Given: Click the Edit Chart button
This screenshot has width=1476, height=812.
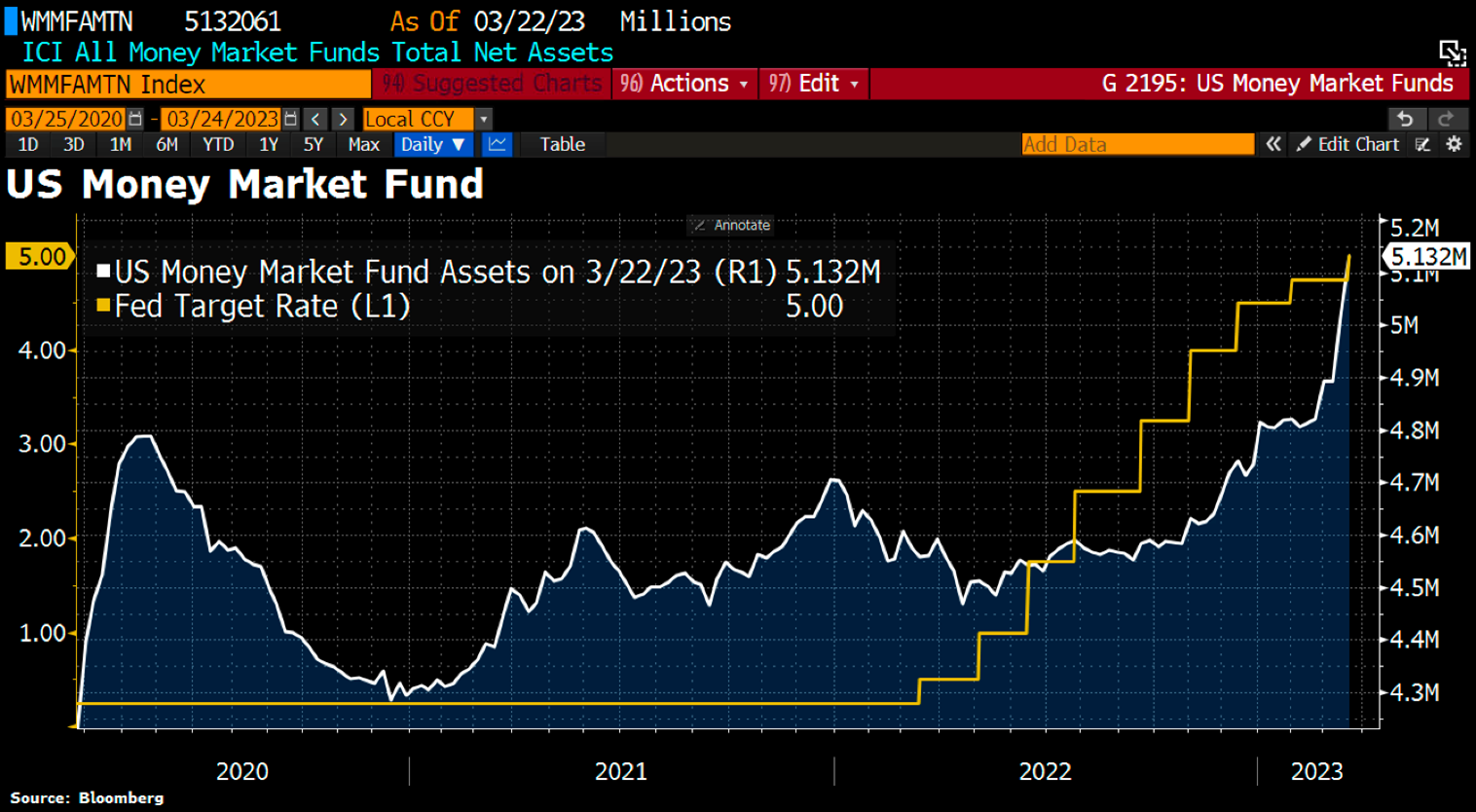Looking at the screenshot, I should click(x=1347, y=144).
